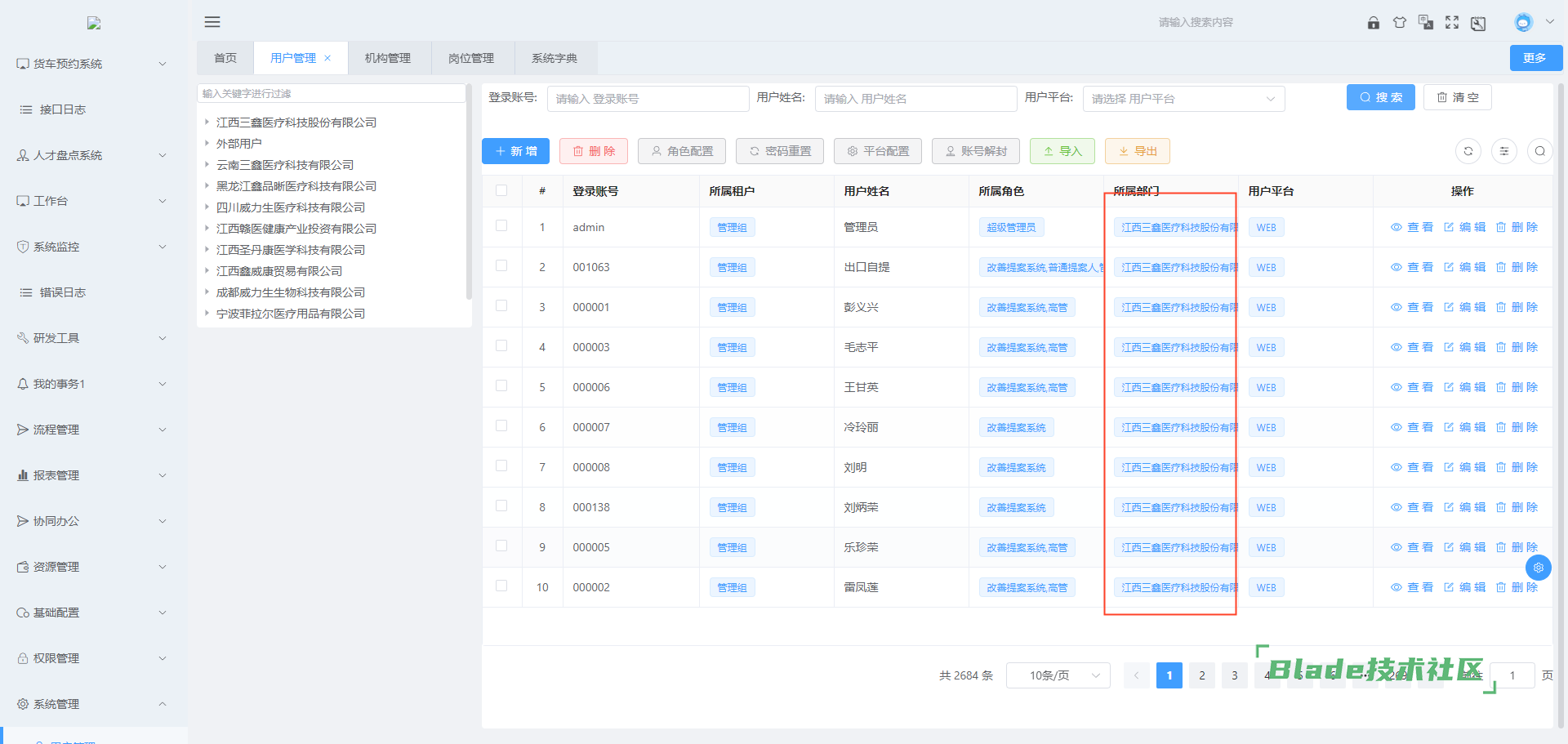Check the row 000008 checkbox

pos(501,466)
